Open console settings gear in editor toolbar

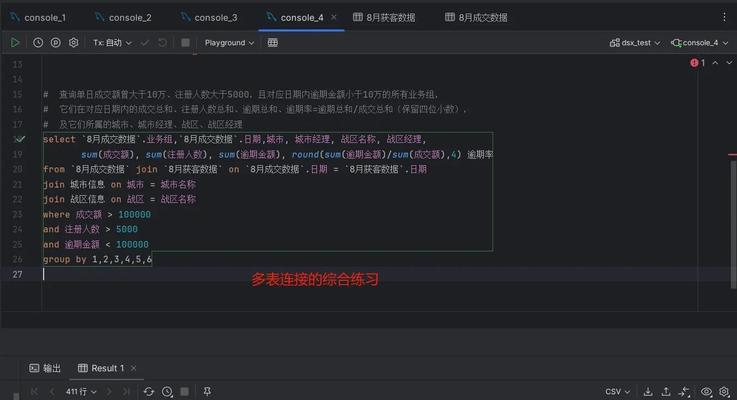[73, 43]
